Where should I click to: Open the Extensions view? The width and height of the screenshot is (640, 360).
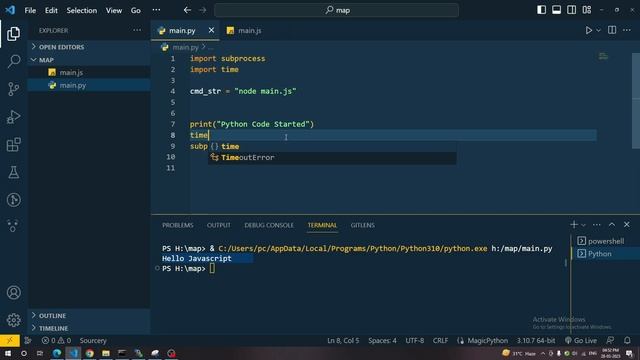pyautogui.click(x=13, y=144)
